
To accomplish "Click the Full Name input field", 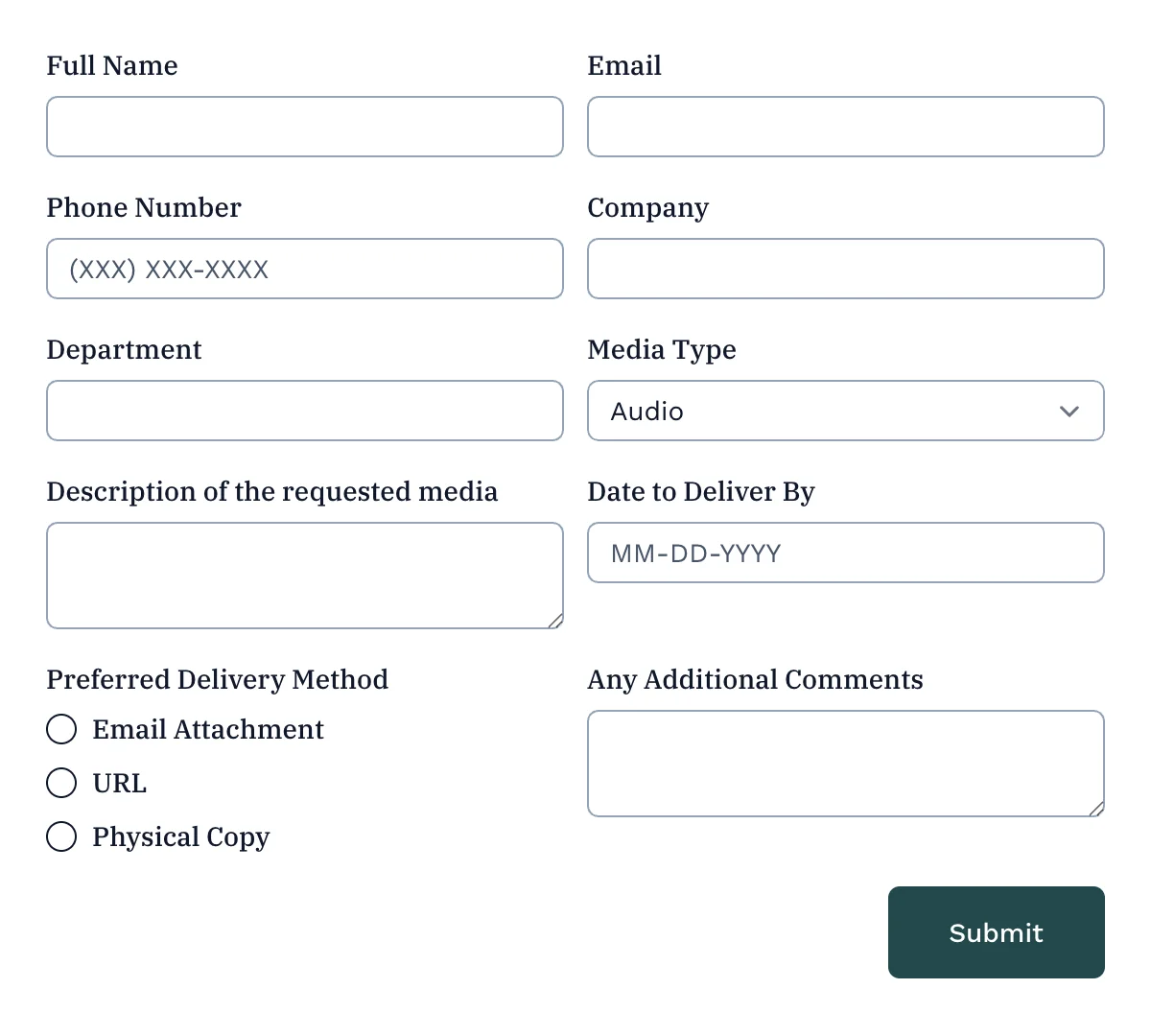I will pyautogui.click(x=304, y=127).
